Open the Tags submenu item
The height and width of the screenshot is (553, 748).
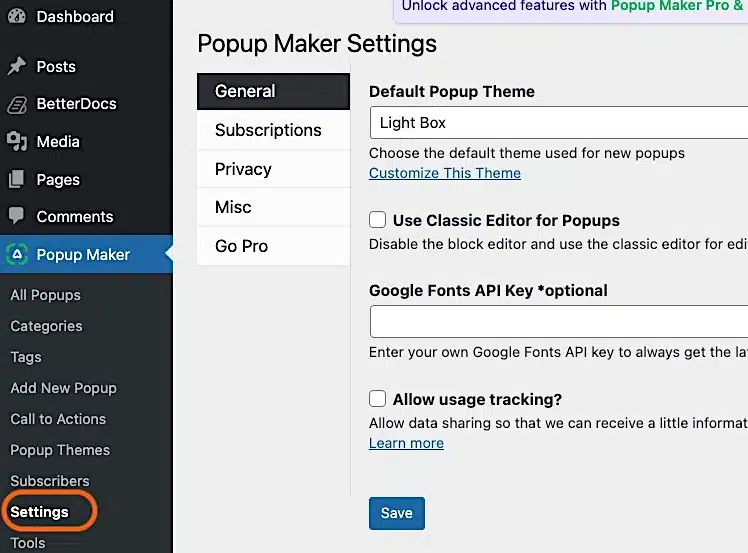pos(26,357)
